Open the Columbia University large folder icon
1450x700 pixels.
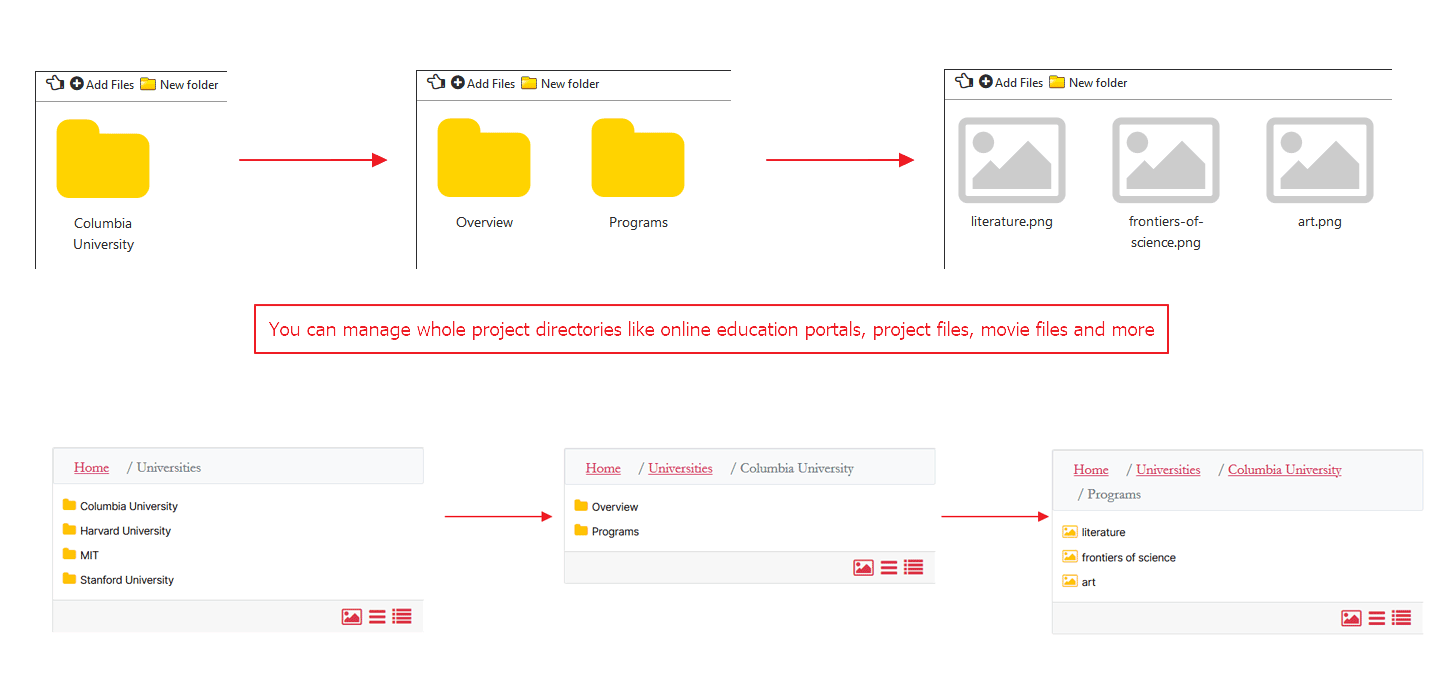pyautogui.click(x=103, y=158)
